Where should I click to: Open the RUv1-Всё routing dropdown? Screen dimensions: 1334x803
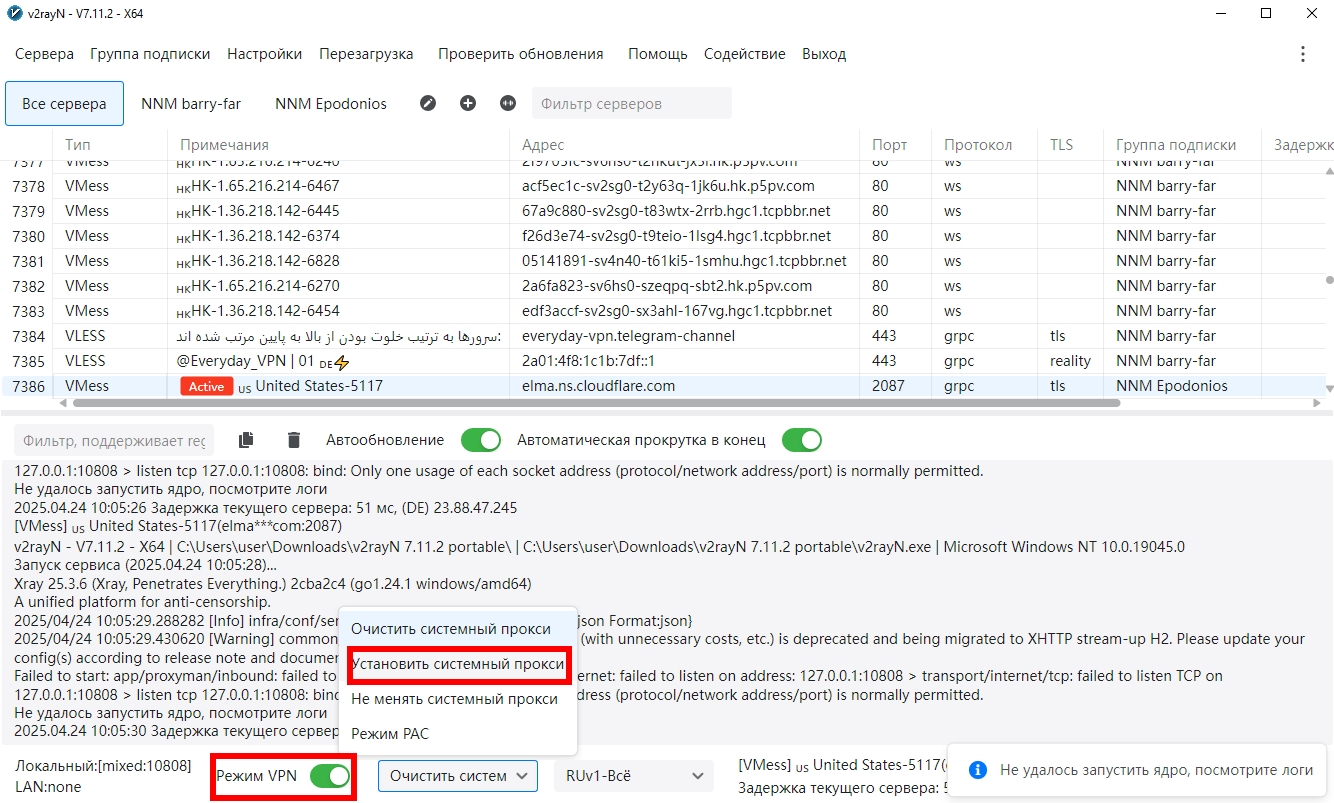pyautogui.click(x=634, y=776)
